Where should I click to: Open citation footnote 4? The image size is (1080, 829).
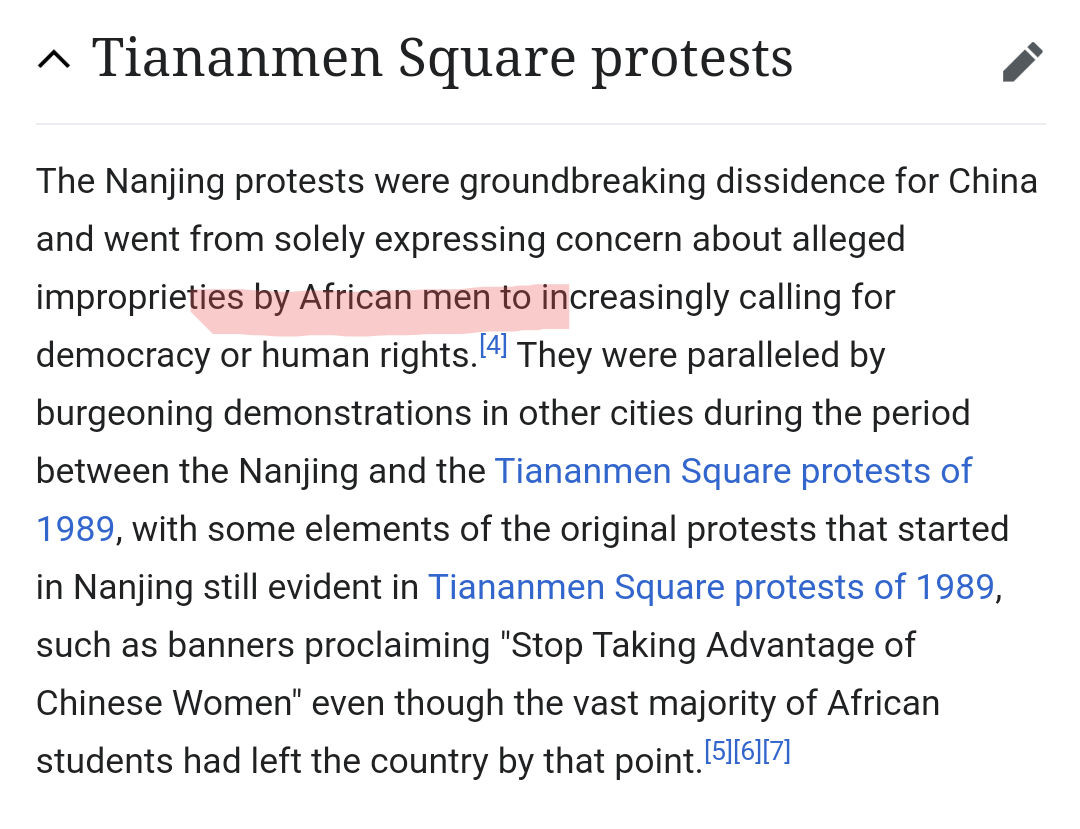tap(494, 346)
